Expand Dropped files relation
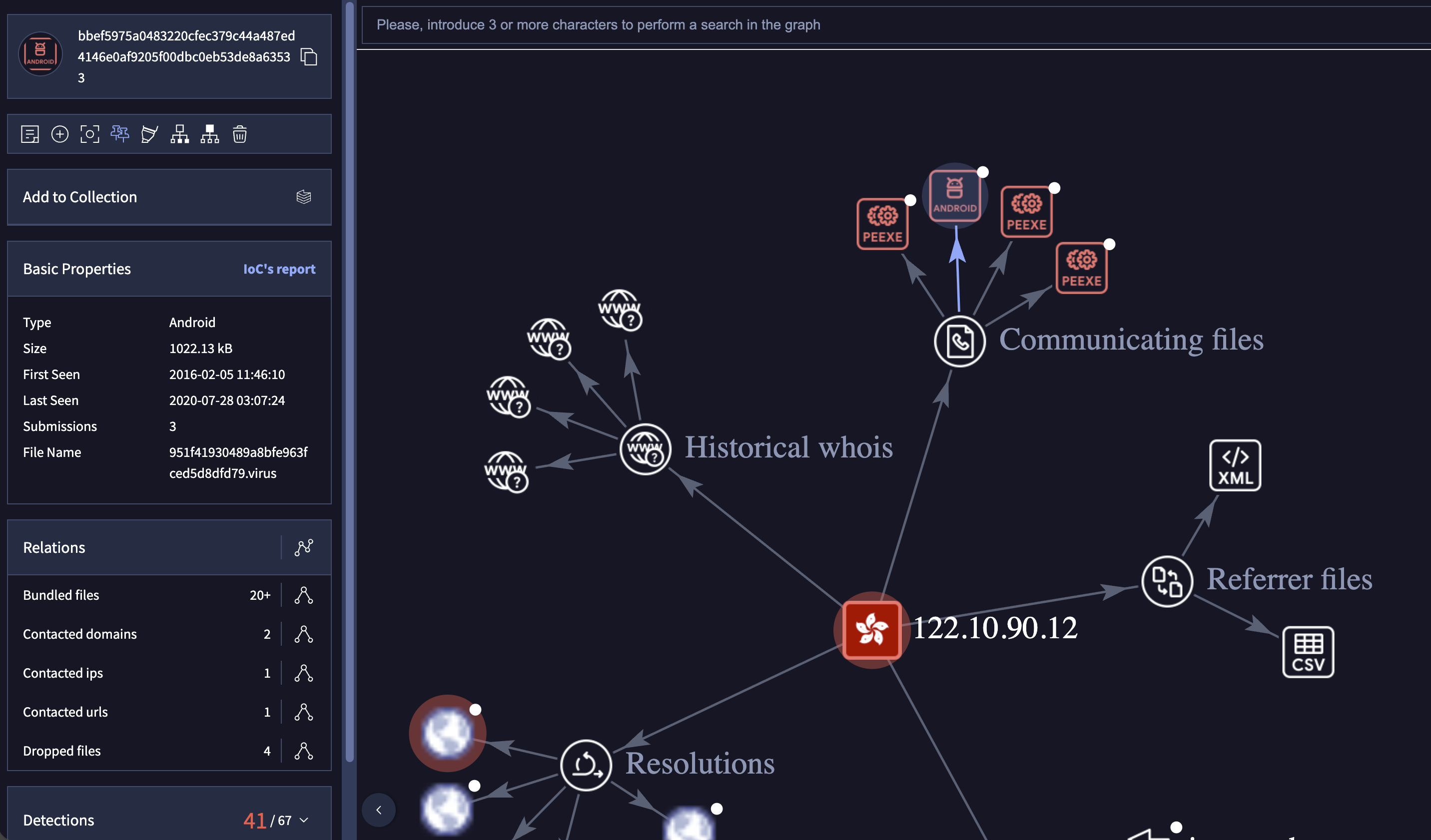This screenshot has height=840, width=1431. click(304, 751)
